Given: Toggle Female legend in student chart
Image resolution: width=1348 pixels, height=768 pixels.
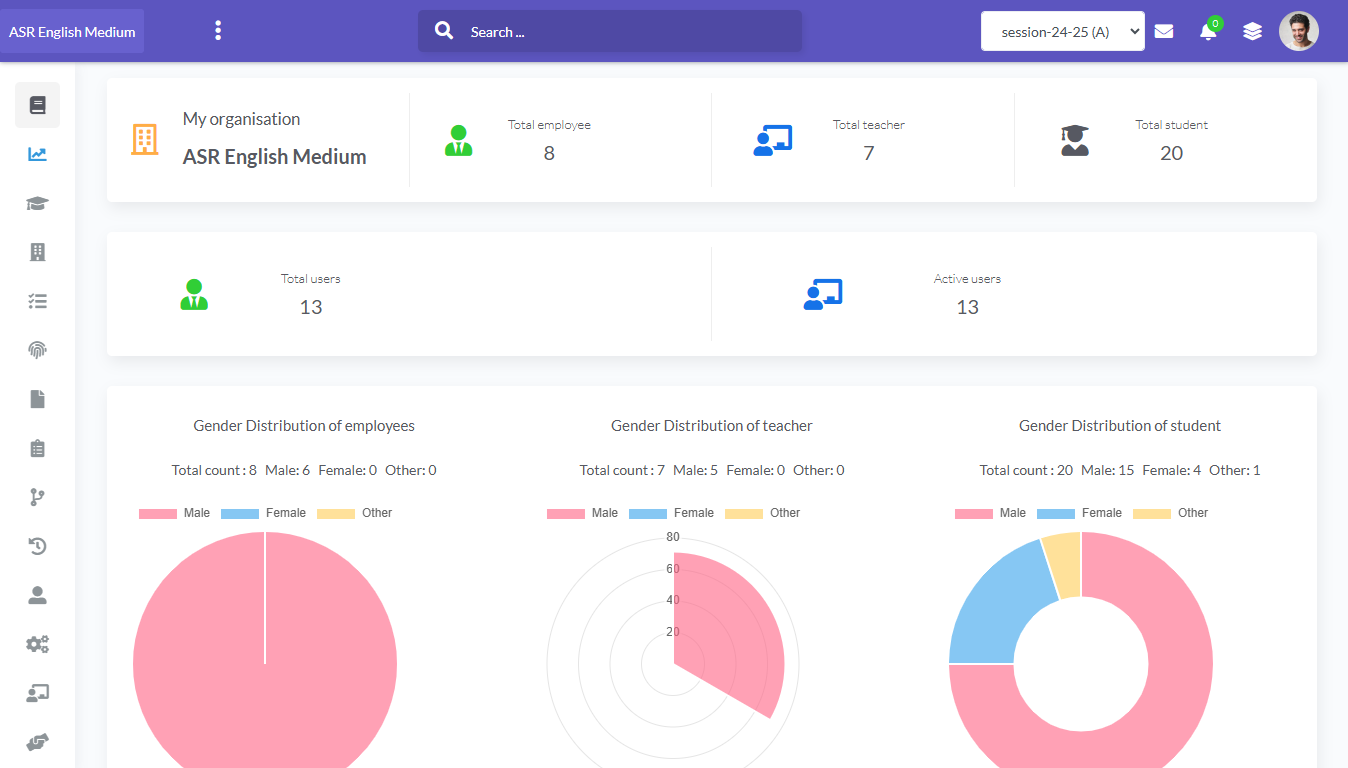Looking at the screenshot, I should point(1079,513).
